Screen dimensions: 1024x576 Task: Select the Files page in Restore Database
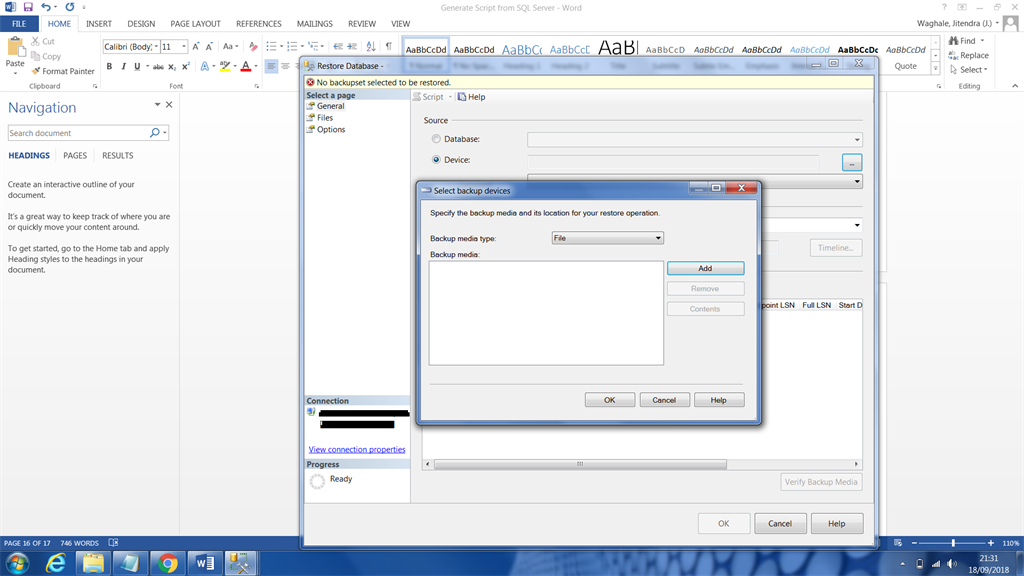(325, 118)
